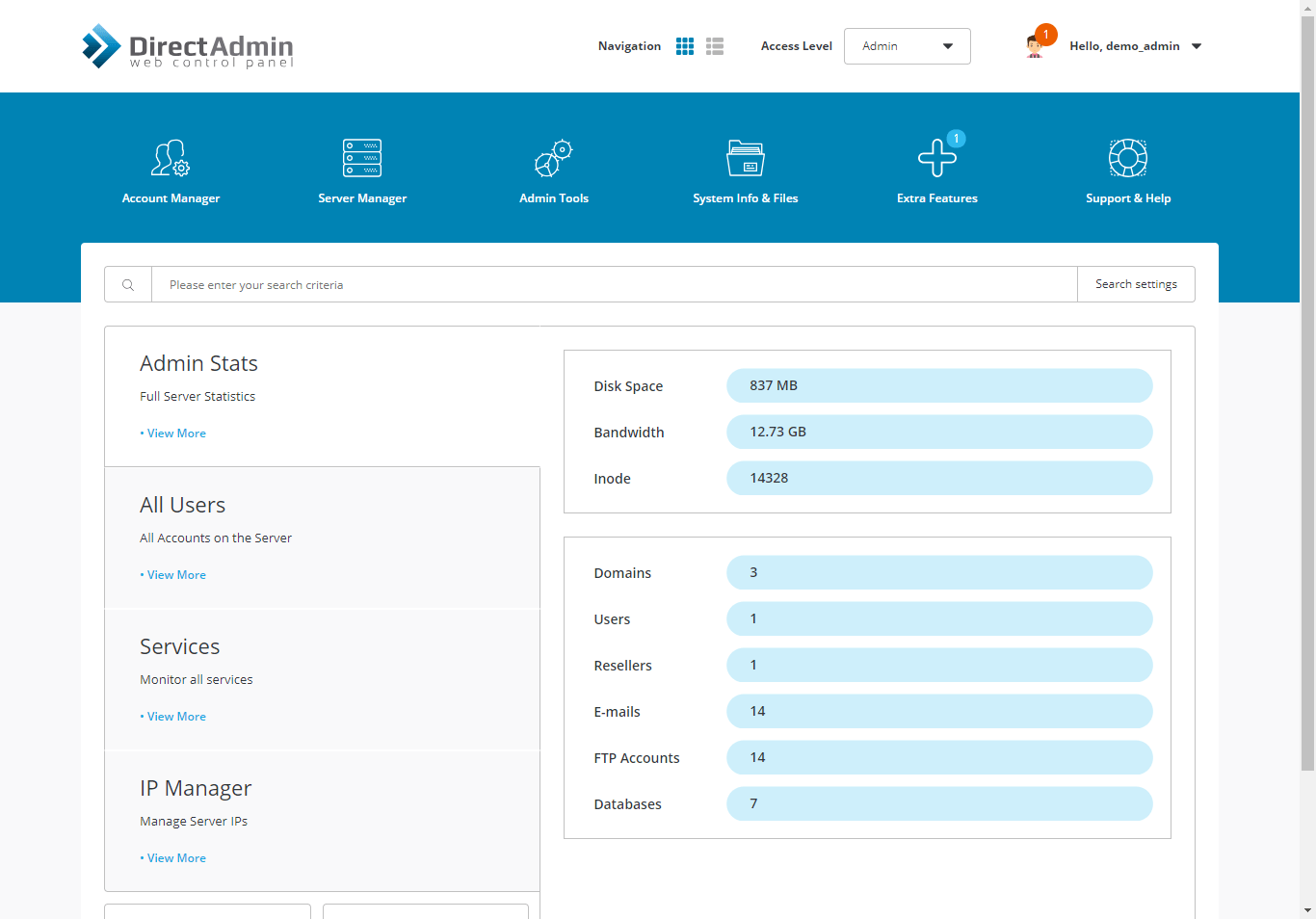Click the Server Manager icon
The width and height of the screenshot is (1316, 919).
pos(362,158)
